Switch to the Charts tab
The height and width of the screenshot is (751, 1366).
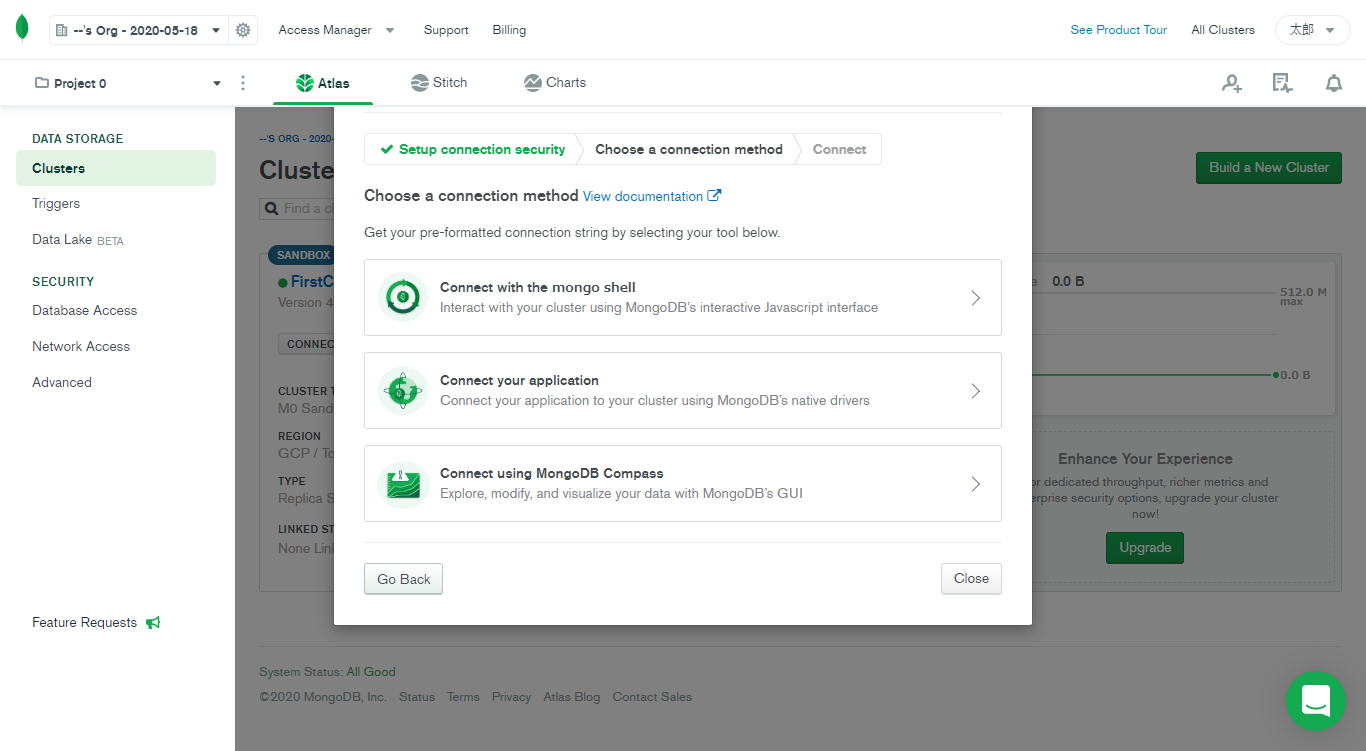[x=555, y=83]
